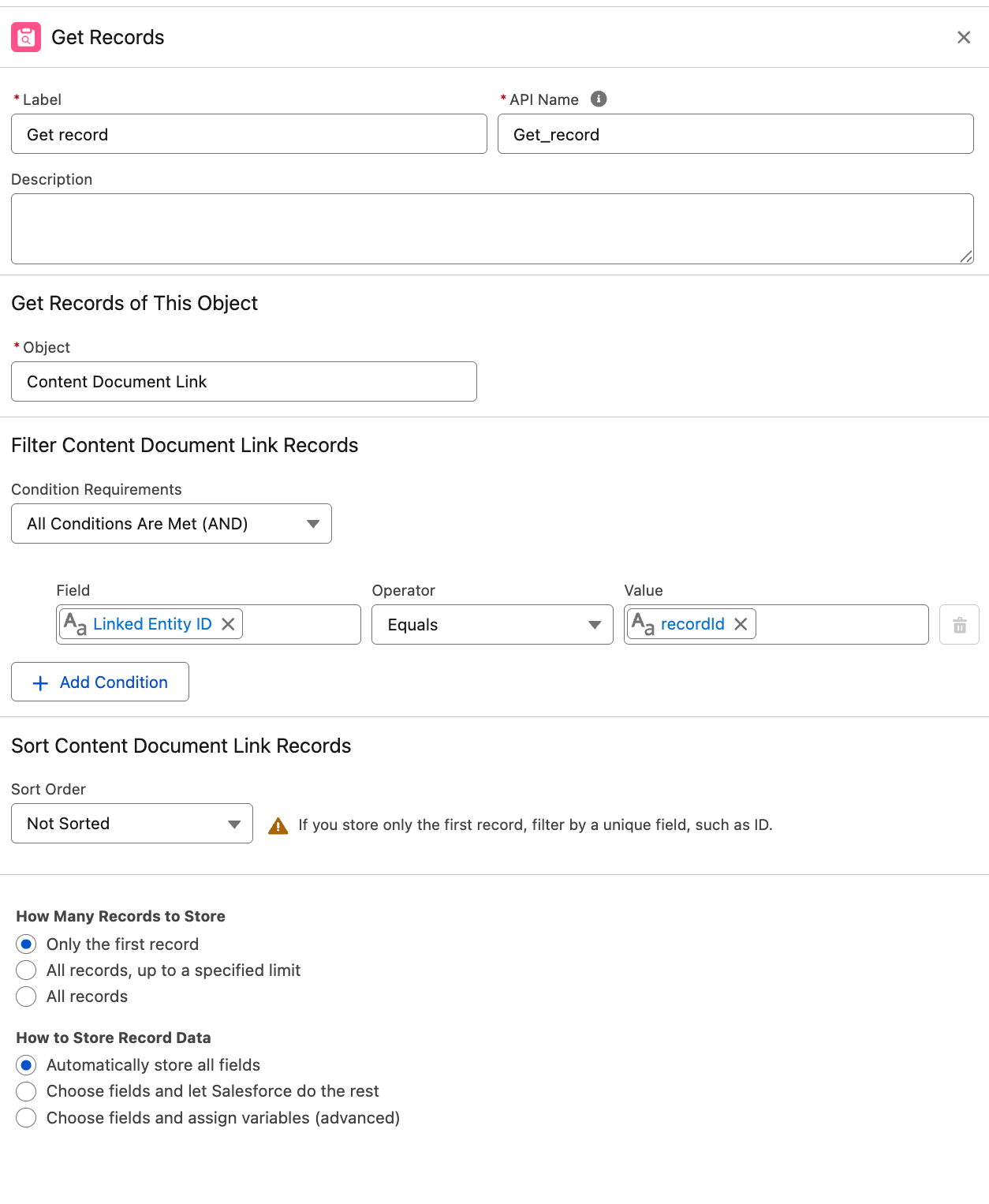Viewport: 989px width, 1204px height.
Task: Click the warning triangle icon near Sort Order
Action: pyautogui.click(x=278, y=825)
